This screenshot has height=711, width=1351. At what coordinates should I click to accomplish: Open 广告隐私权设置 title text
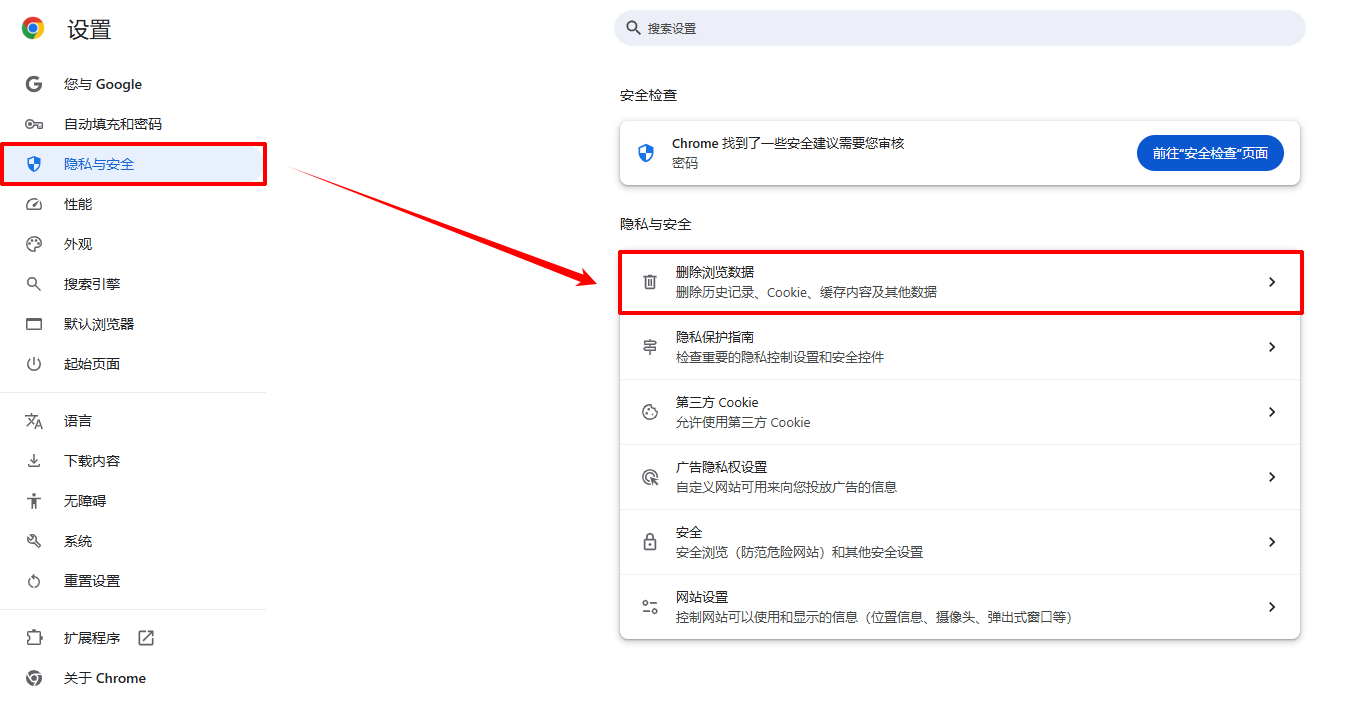click(721, 467)
